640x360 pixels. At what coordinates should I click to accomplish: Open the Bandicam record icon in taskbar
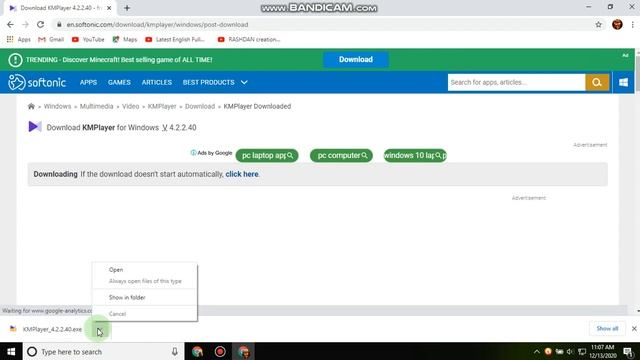click(x=220, y=351)
